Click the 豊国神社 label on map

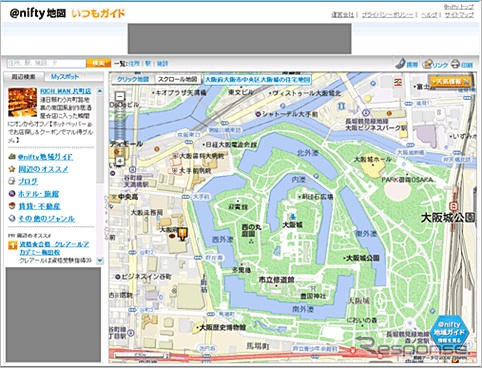click(313, 296)
